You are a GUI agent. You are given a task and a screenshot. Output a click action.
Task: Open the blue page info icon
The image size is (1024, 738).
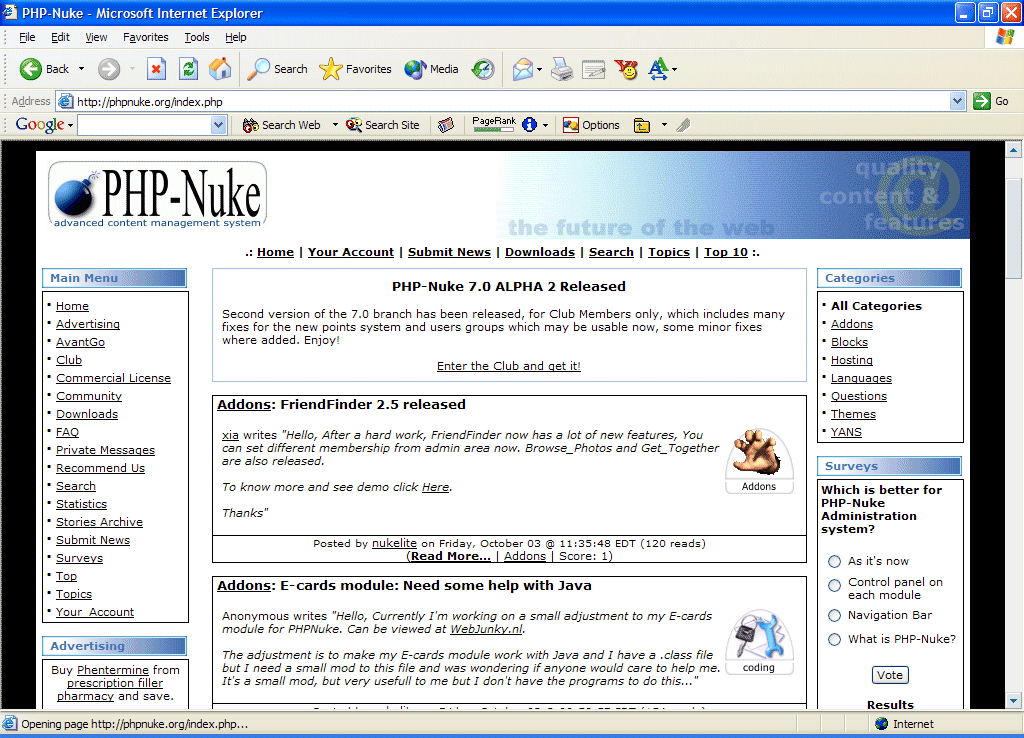[530, 125]
